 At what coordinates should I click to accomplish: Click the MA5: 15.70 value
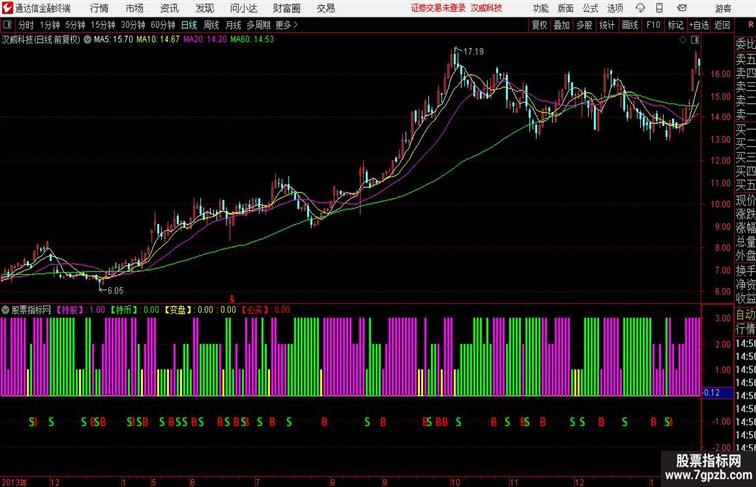click(x=113, y=40)
